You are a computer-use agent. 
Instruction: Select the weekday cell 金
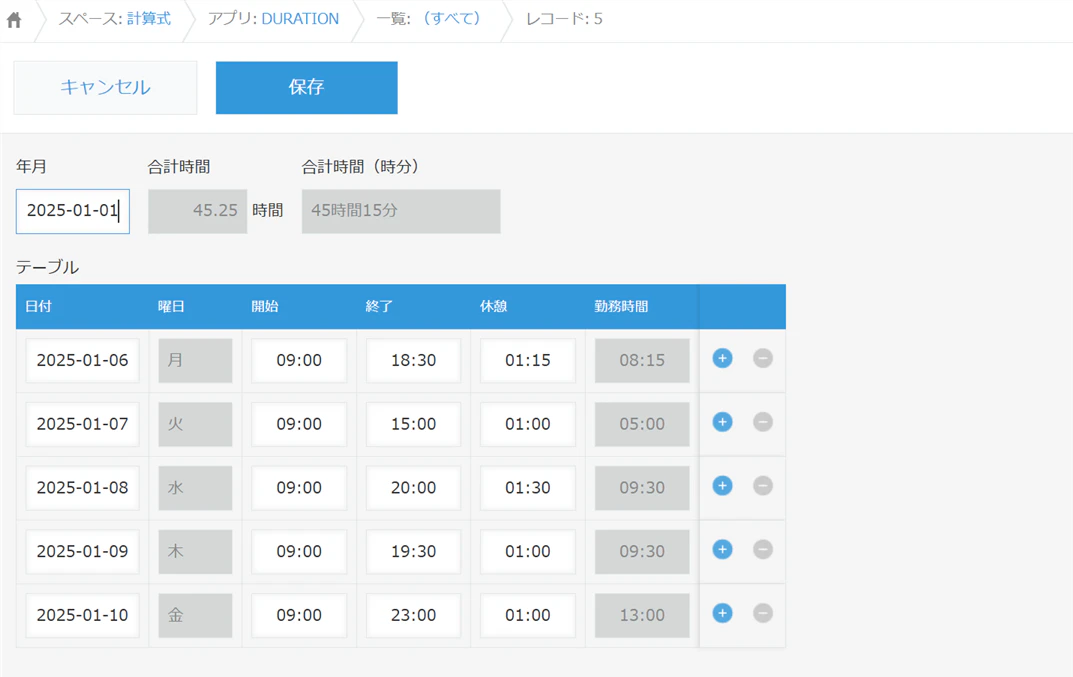[x=195, y=615]
